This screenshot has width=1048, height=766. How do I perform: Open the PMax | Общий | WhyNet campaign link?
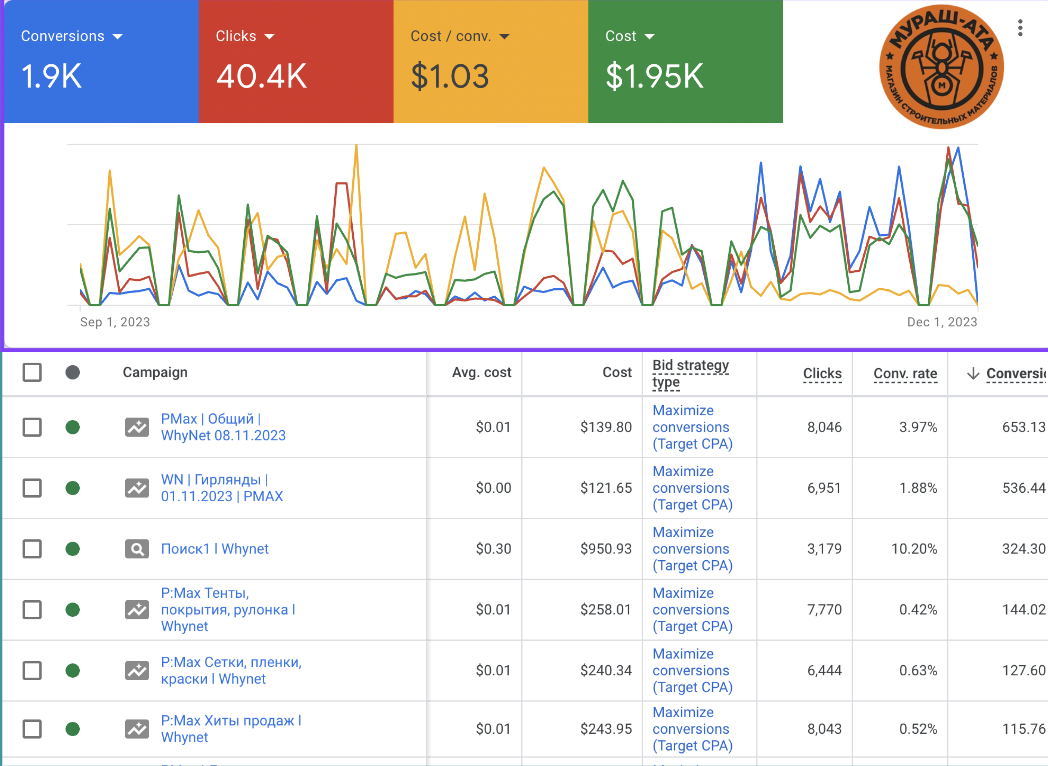(223, 427)
